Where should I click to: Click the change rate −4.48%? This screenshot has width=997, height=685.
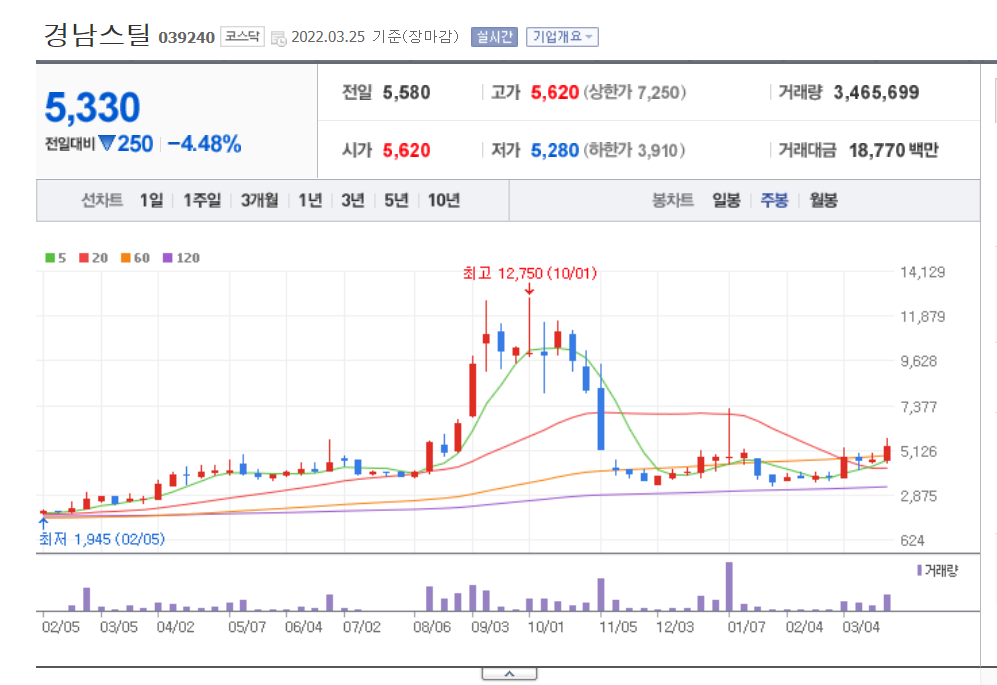click(x=205, y=144)
